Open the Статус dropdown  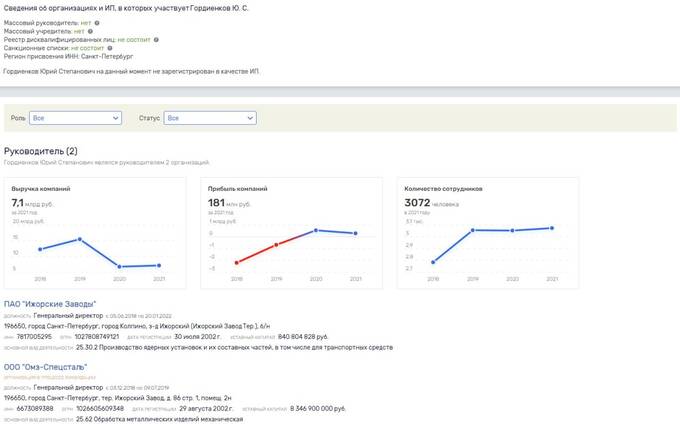pyautogui.click(x=210, y=118)
